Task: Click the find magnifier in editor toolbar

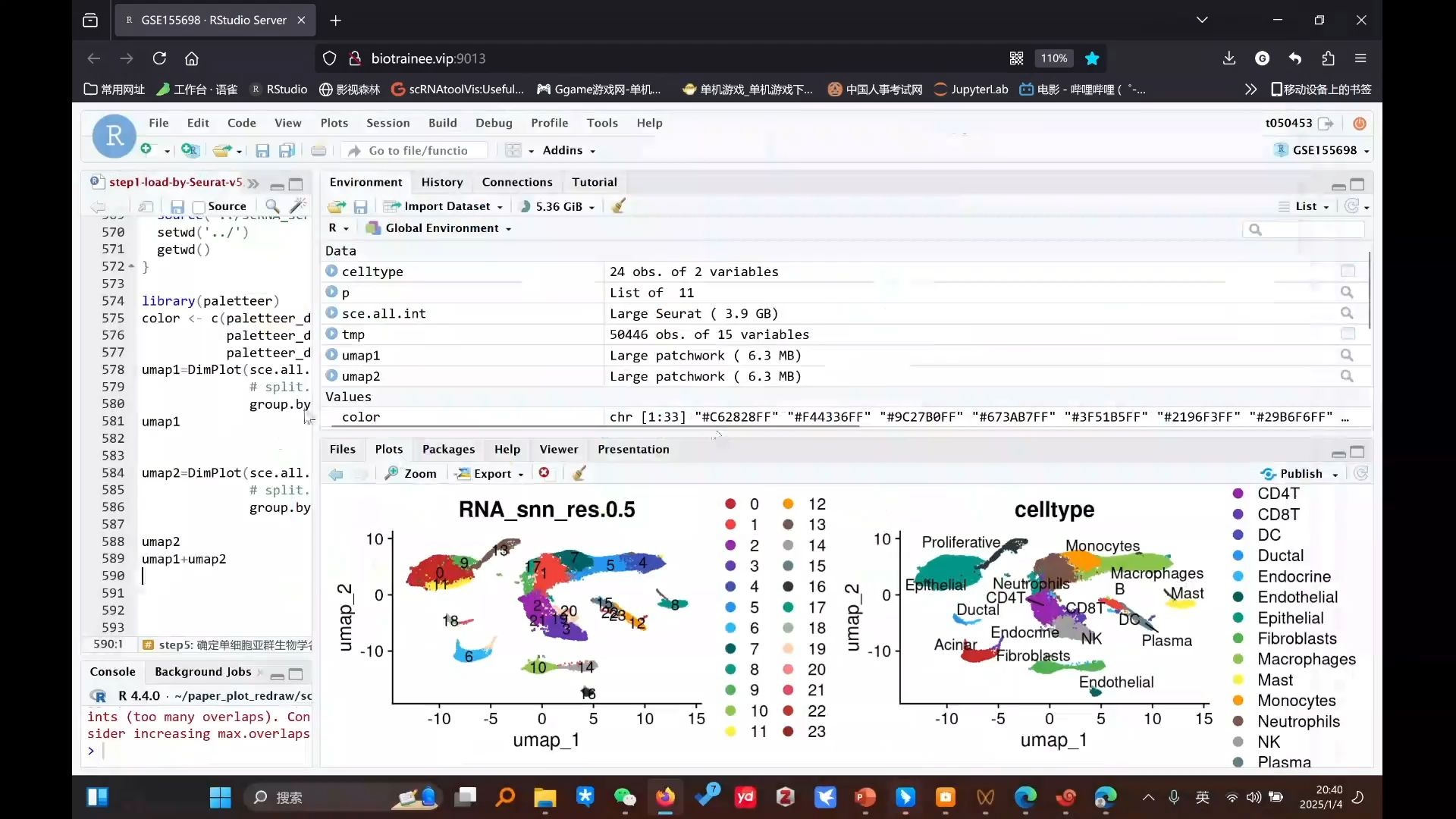Action: coord(272,206)
